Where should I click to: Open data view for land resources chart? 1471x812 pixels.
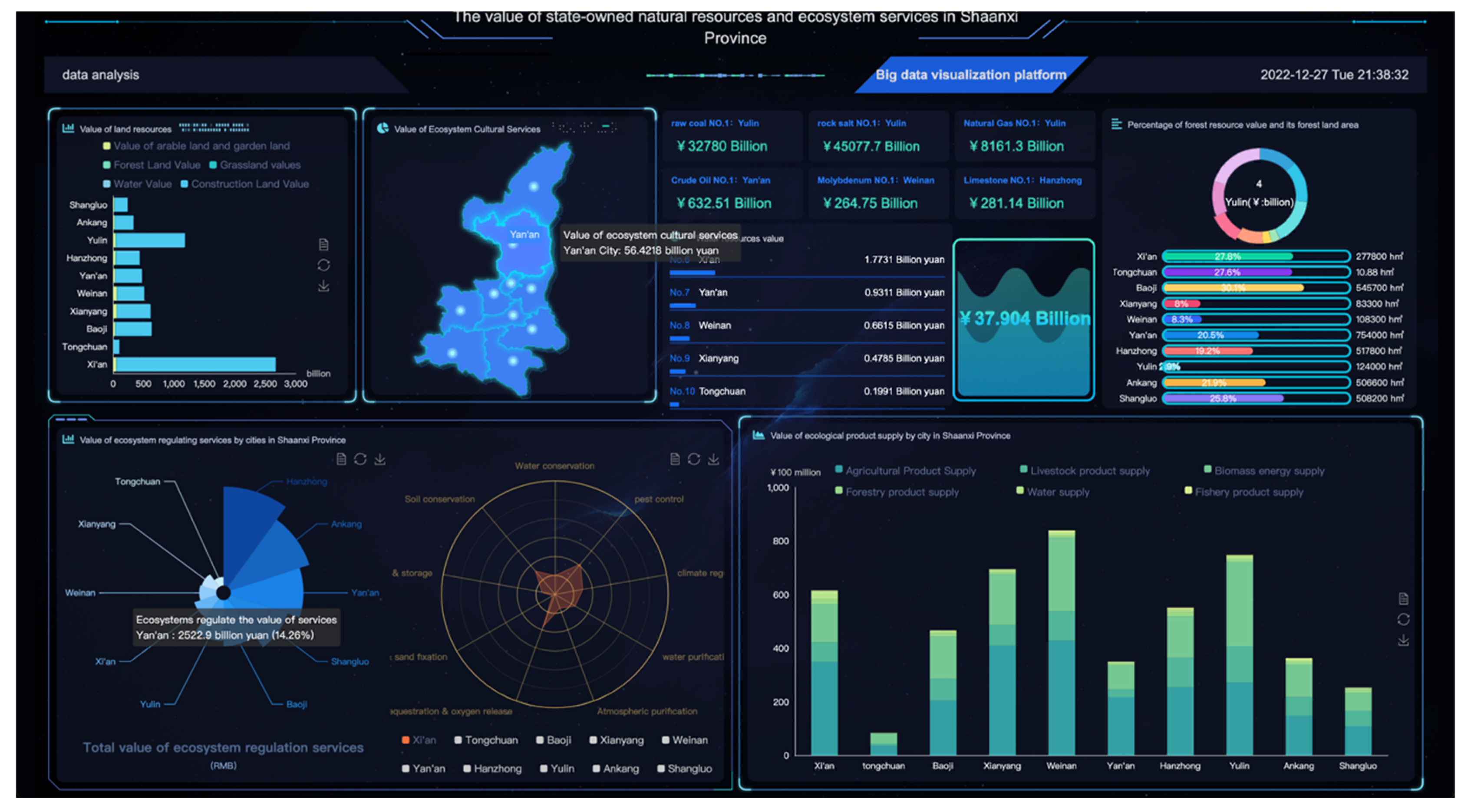(x=323, y=245)
